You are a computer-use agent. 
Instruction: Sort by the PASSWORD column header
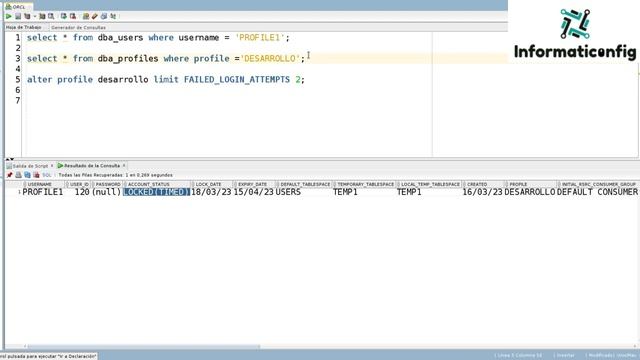(x=107, y=184)
